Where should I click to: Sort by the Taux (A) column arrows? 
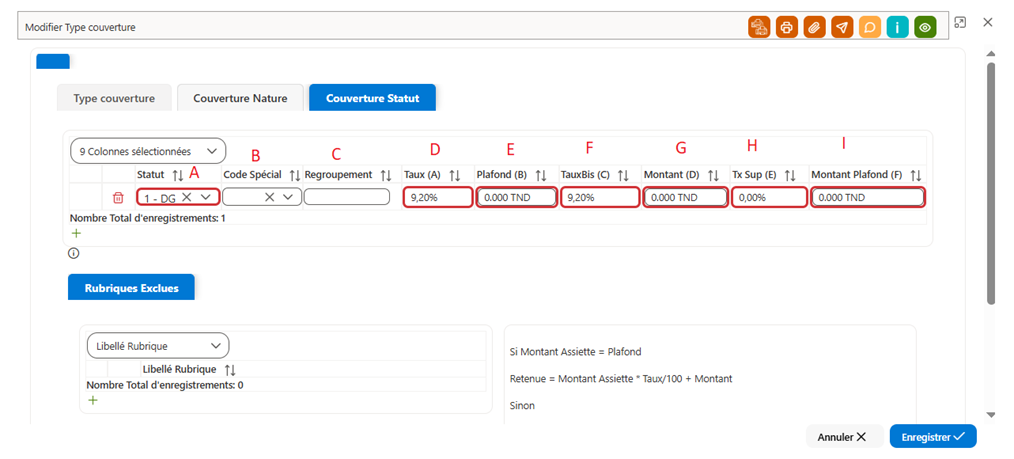click(455, 175)
